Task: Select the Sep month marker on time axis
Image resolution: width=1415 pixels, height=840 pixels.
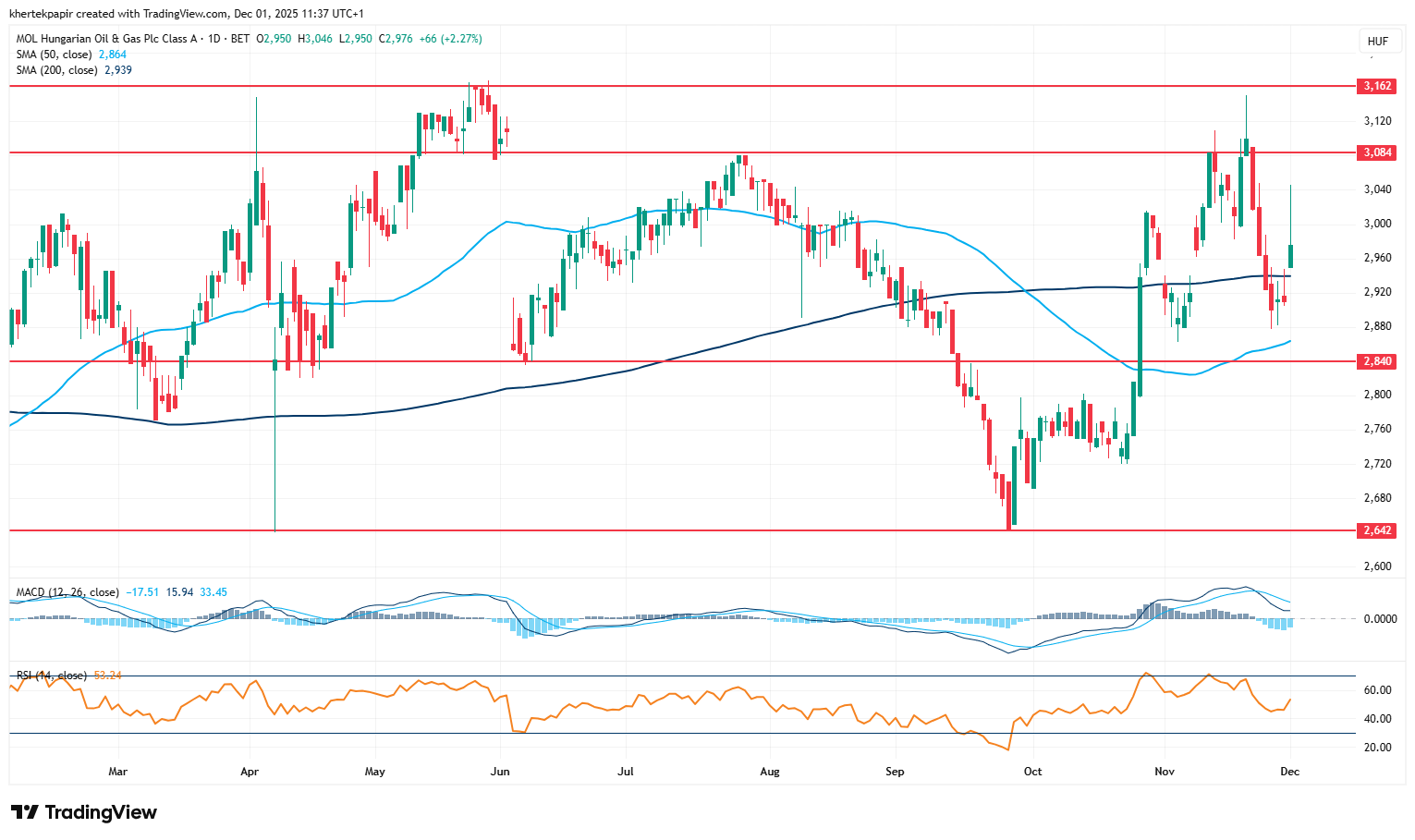Action: coord(894,772)
